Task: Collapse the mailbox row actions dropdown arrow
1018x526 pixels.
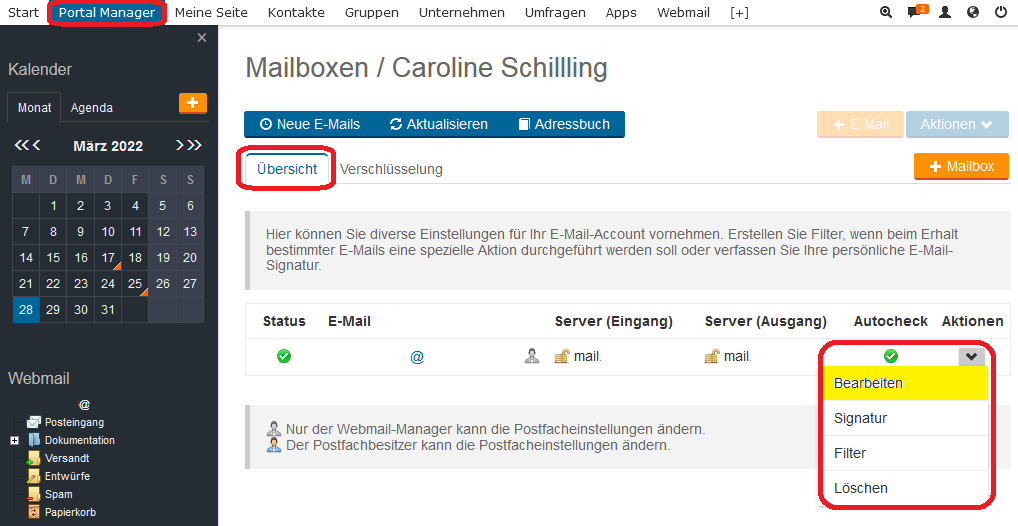Action: point(971,357)
